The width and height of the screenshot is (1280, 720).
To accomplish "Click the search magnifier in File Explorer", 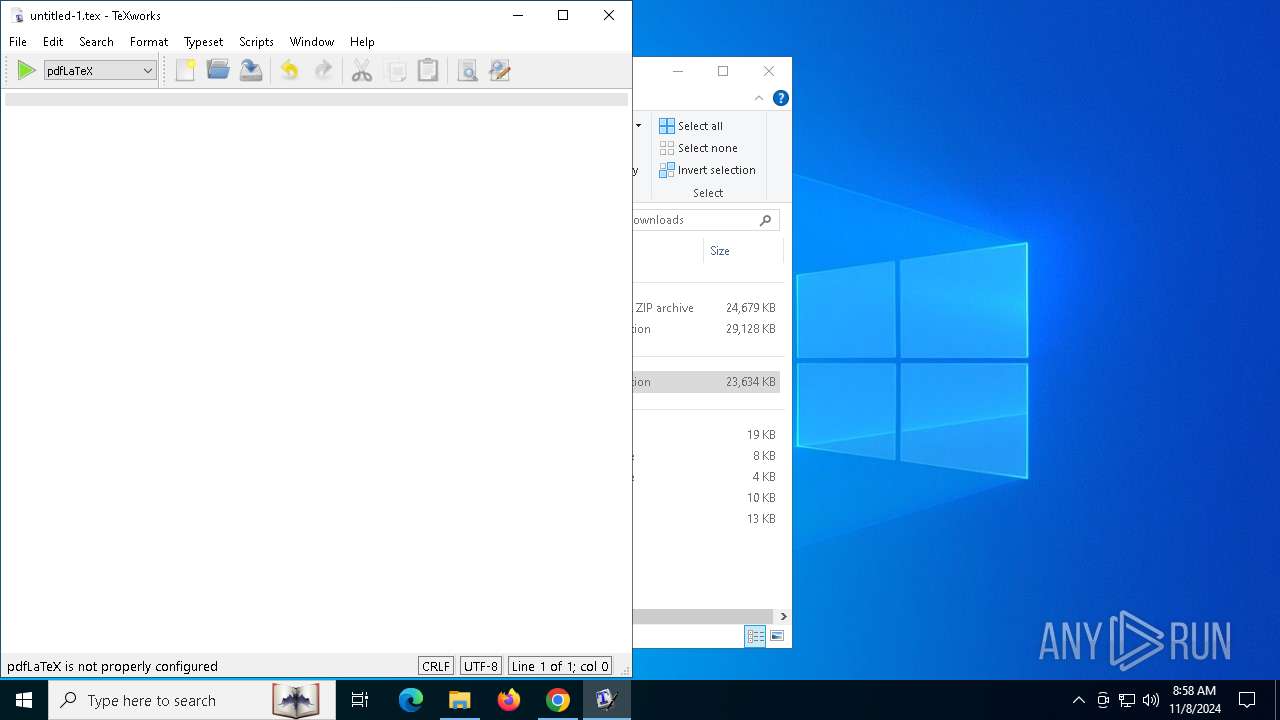I will [x=766, y=220].
